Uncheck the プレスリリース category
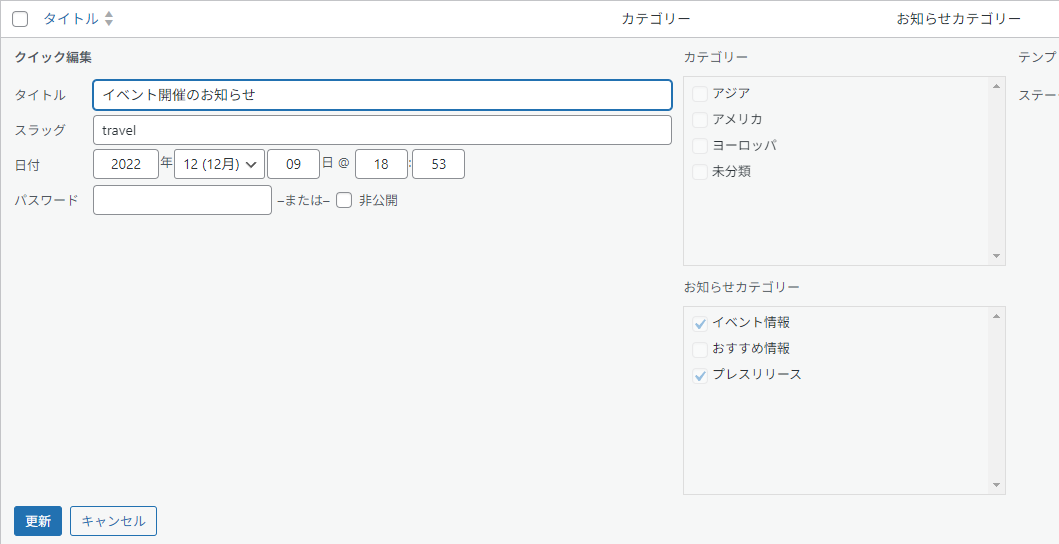The image size is (1059, 544). (x=700, y=375)
